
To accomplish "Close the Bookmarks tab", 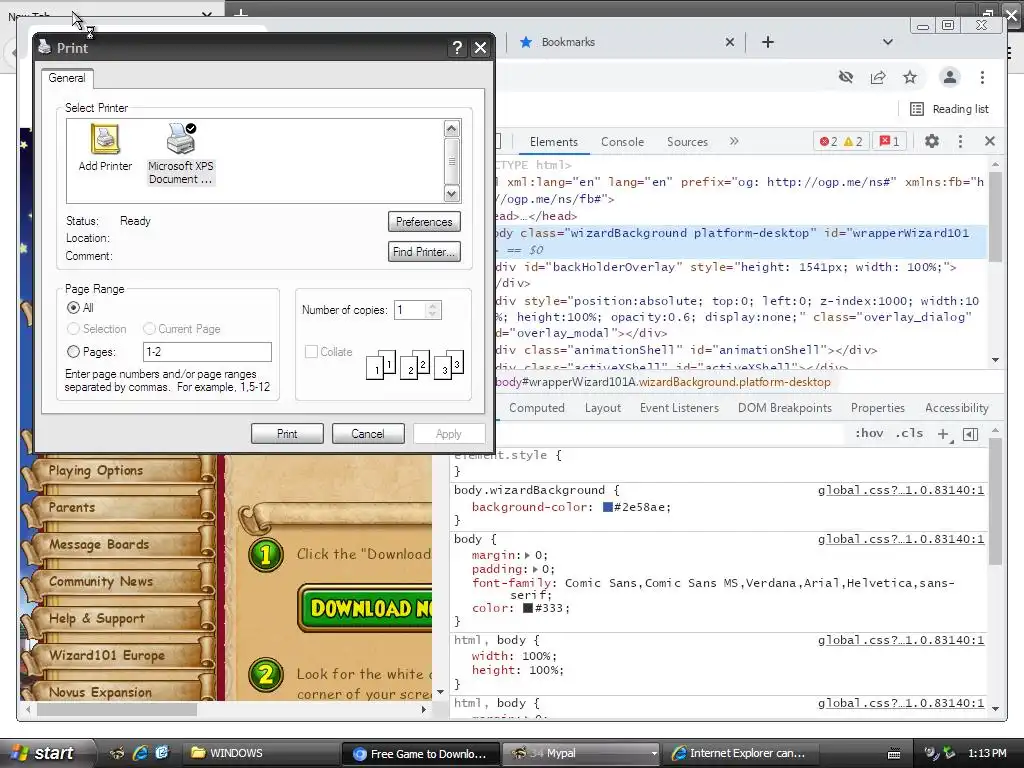I will coord(730,42).
